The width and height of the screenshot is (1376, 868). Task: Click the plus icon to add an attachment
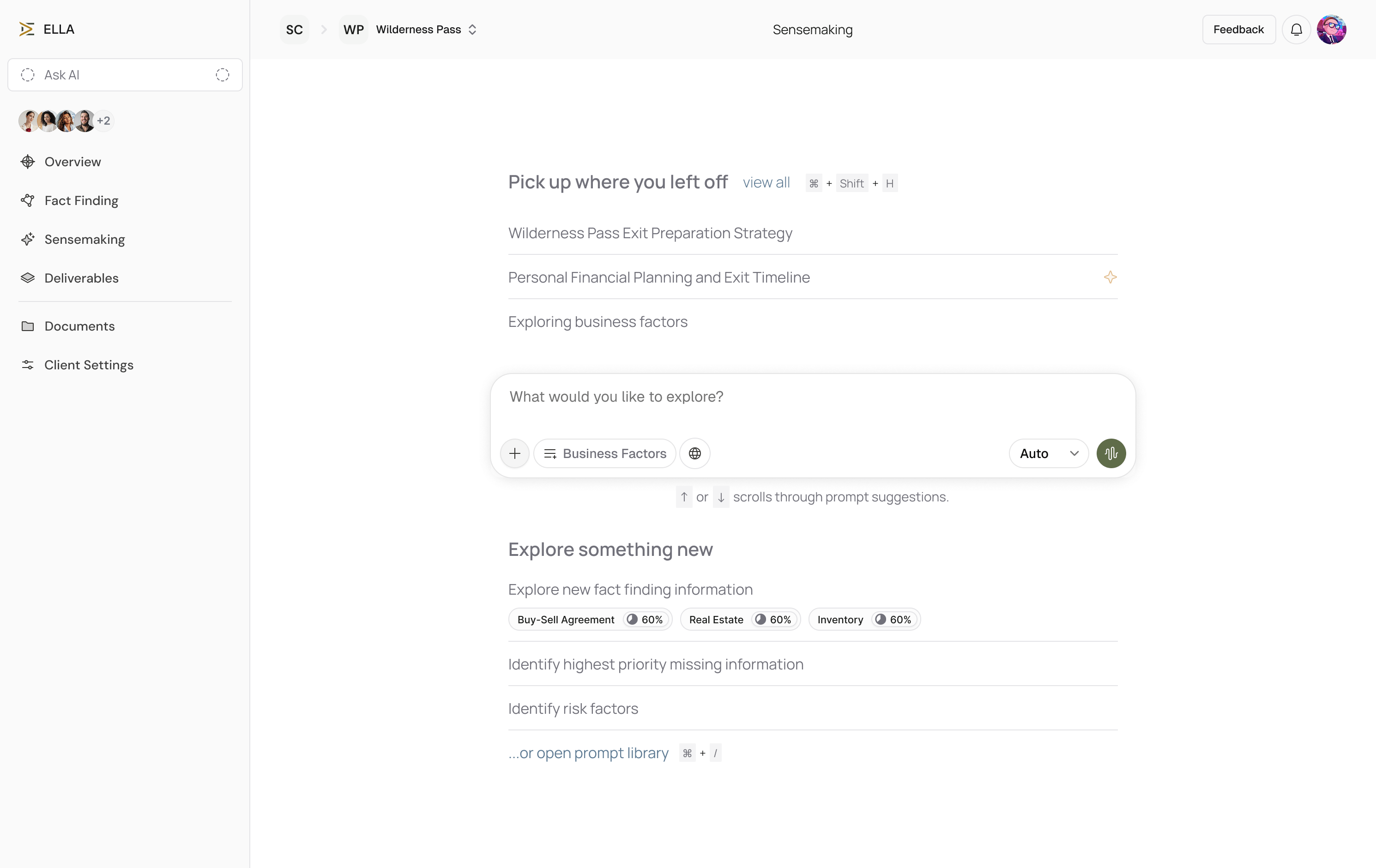(x=514, y=453)
